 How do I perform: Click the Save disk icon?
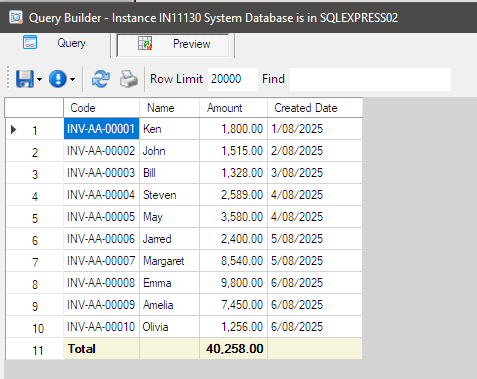[25, 79]
